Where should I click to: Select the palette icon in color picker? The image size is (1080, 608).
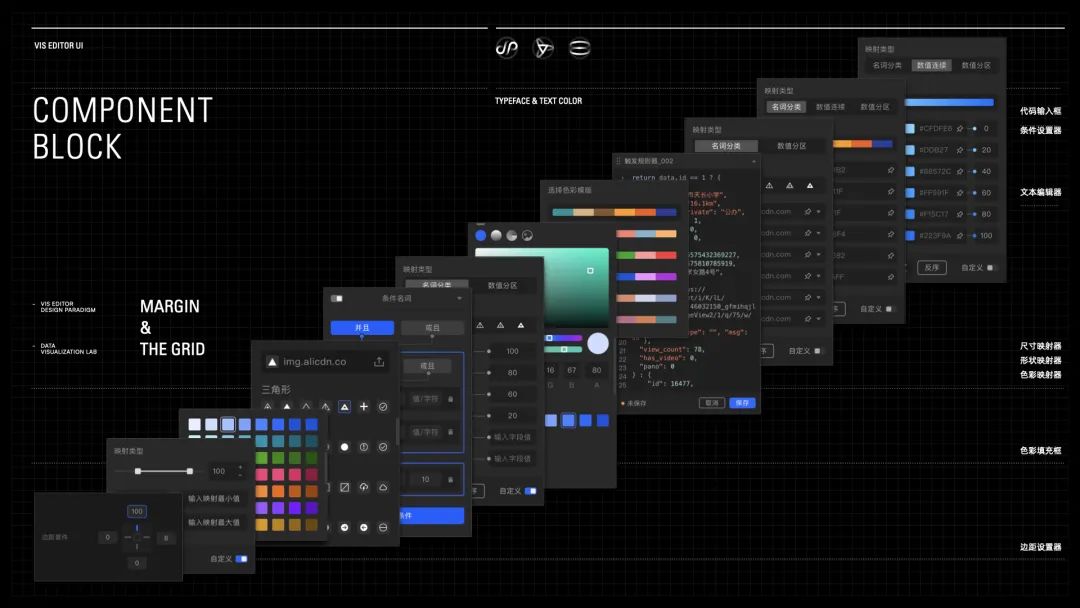[x=527, y=235]
